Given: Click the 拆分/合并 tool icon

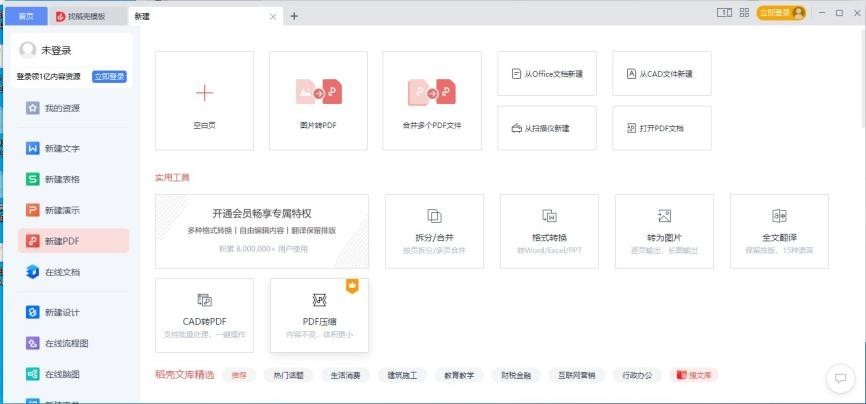Looking at the screenshot, I should coord(434,216).
